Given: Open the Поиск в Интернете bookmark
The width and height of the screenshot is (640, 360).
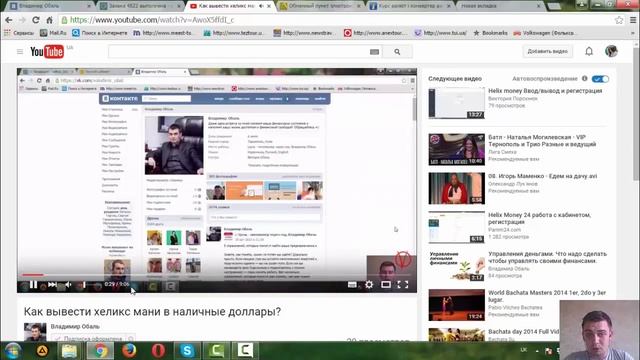Looking at the screenshot, I should coord(100,33).
